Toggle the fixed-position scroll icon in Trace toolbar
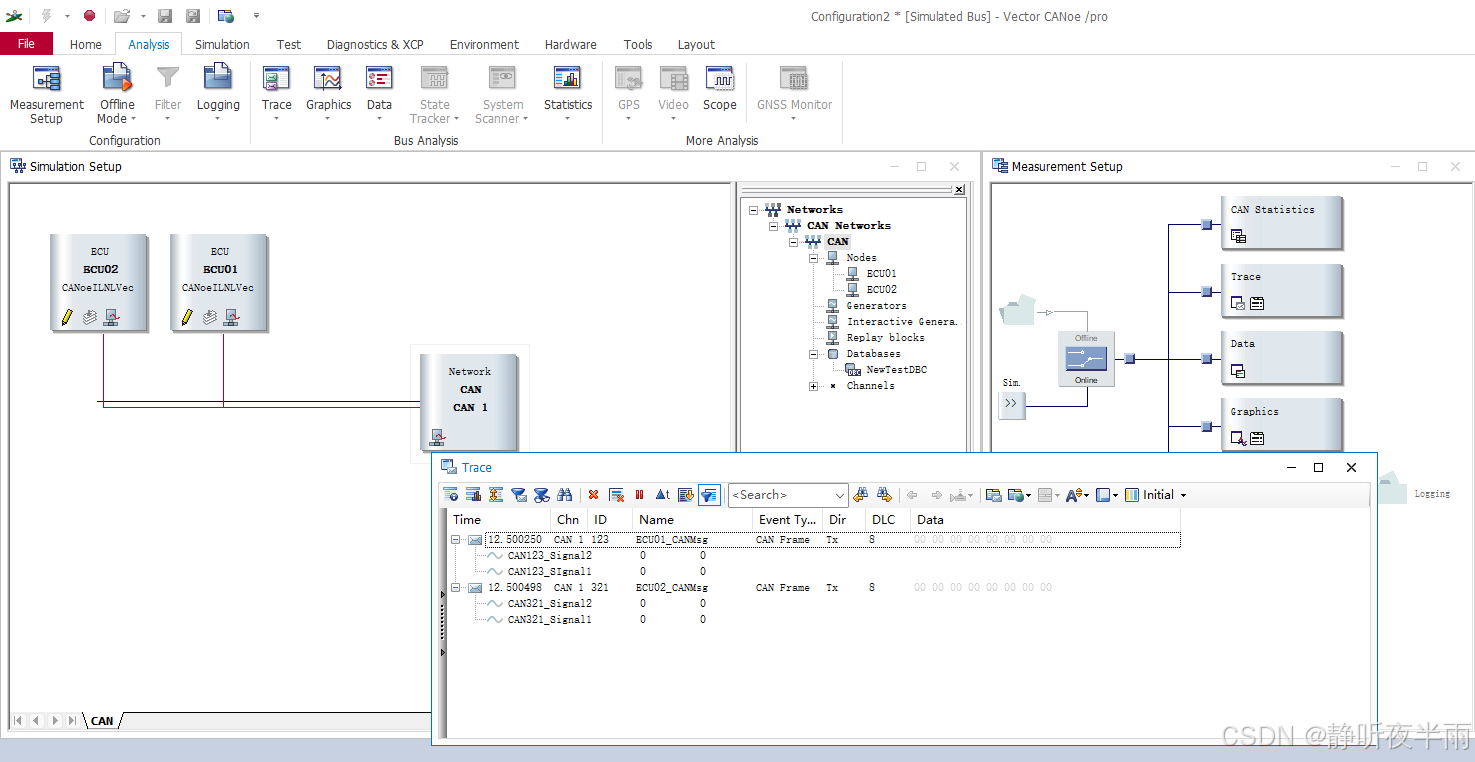Screen dimensions: 1475x762 686,495
